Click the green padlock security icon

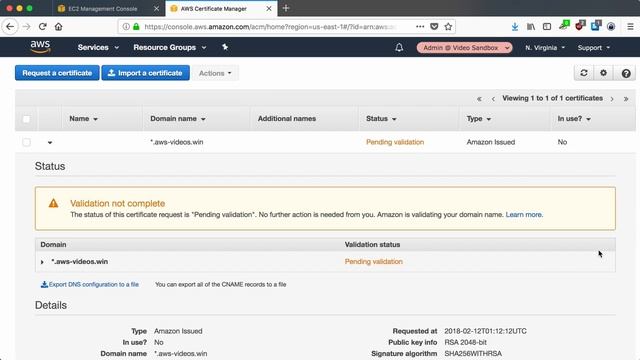[136, 27]
